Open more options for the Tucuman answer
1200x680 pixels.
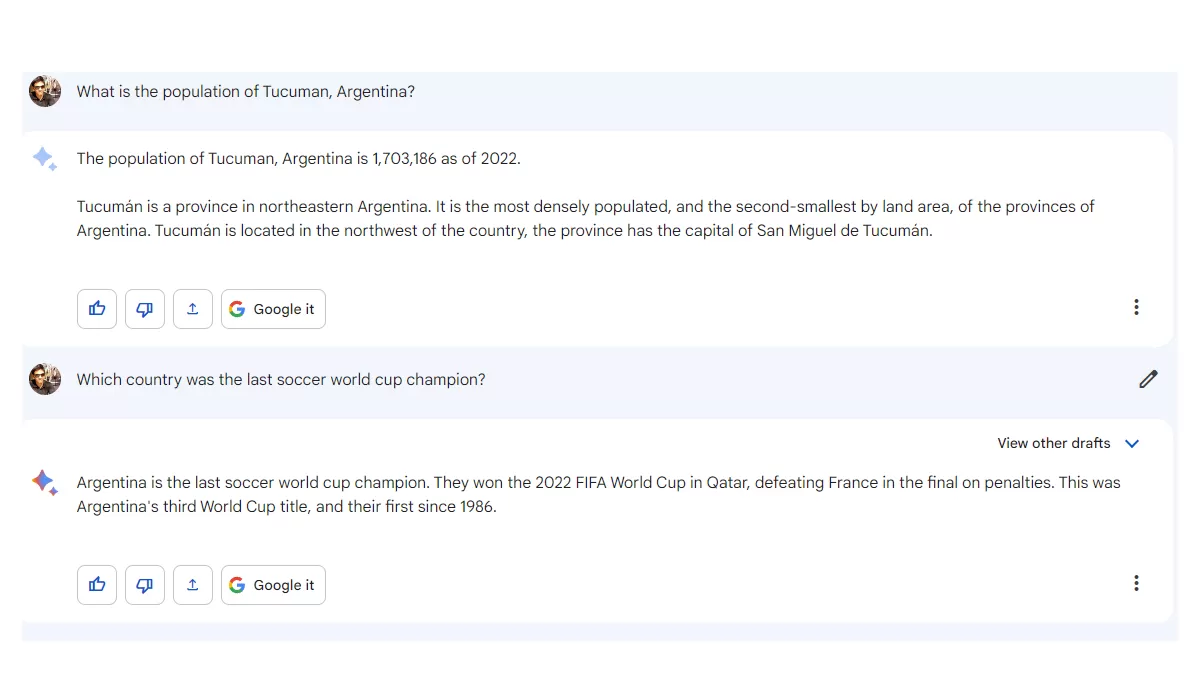tap(1136, 307)
